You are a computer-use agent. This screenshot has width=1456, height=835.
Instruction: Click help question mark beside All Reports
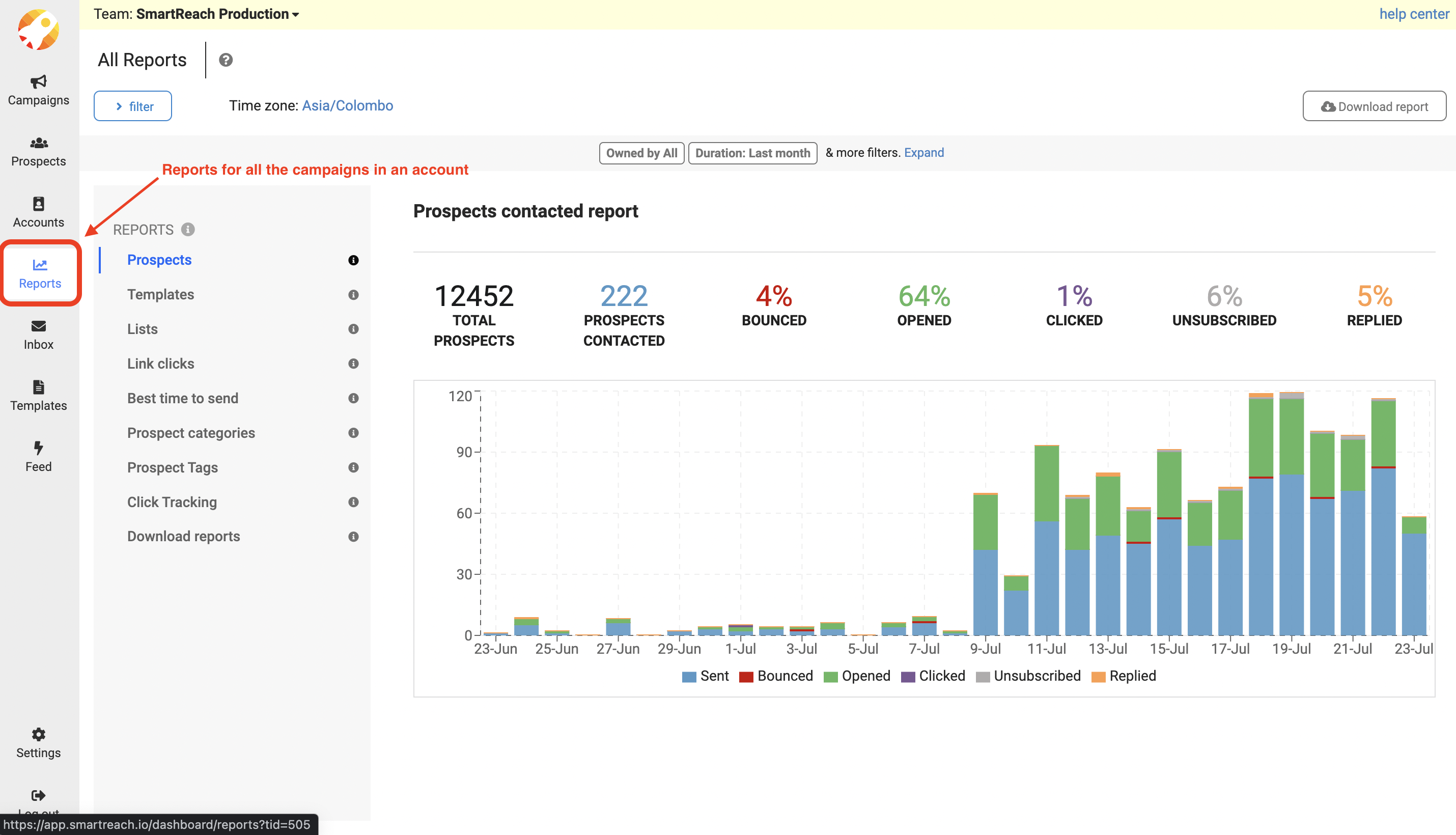point(226,60)
